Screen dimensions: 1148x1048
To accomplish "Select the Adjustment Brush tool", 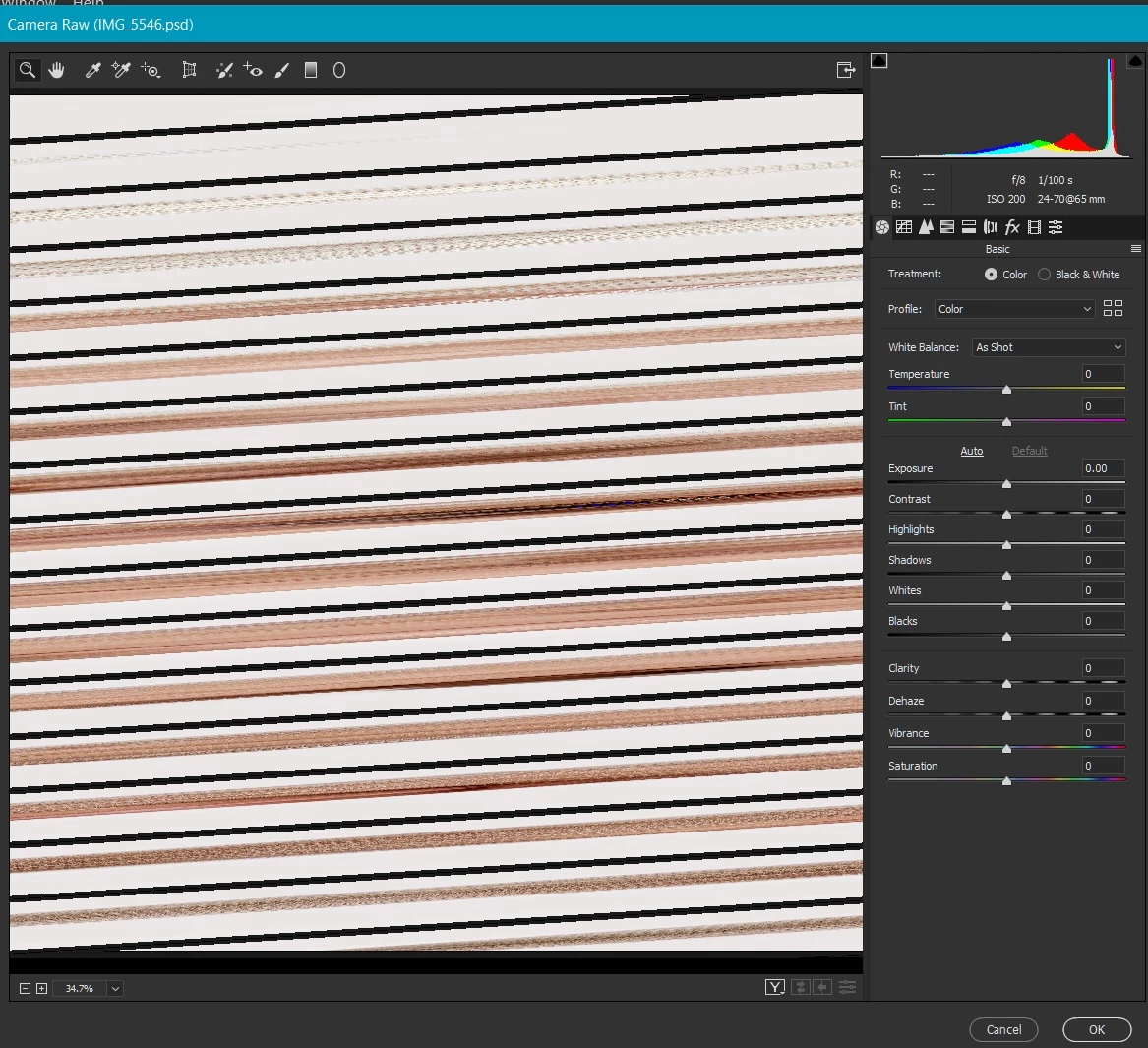I will coord(282,70).
